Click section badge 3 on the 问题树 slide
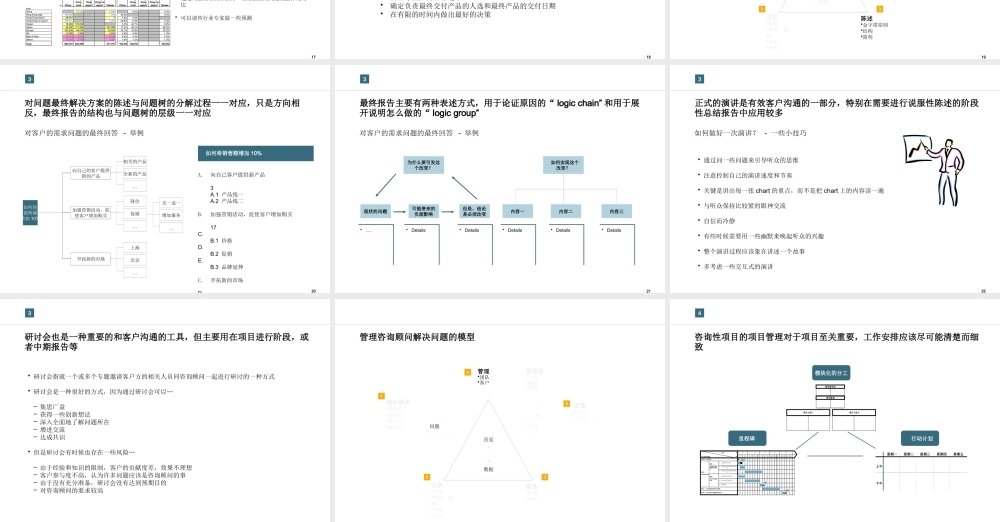Screen dimensions: 1000x522 29,79
